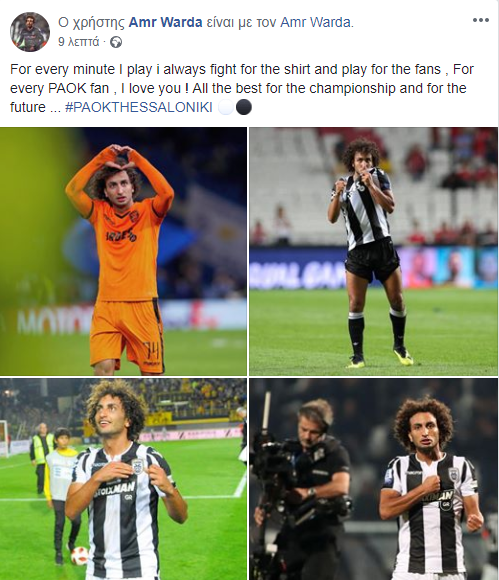This screenshot has height=580, width=499.
Task: Open the tagged Amr Warda link after 'με τον'
Action: point(317,23)
